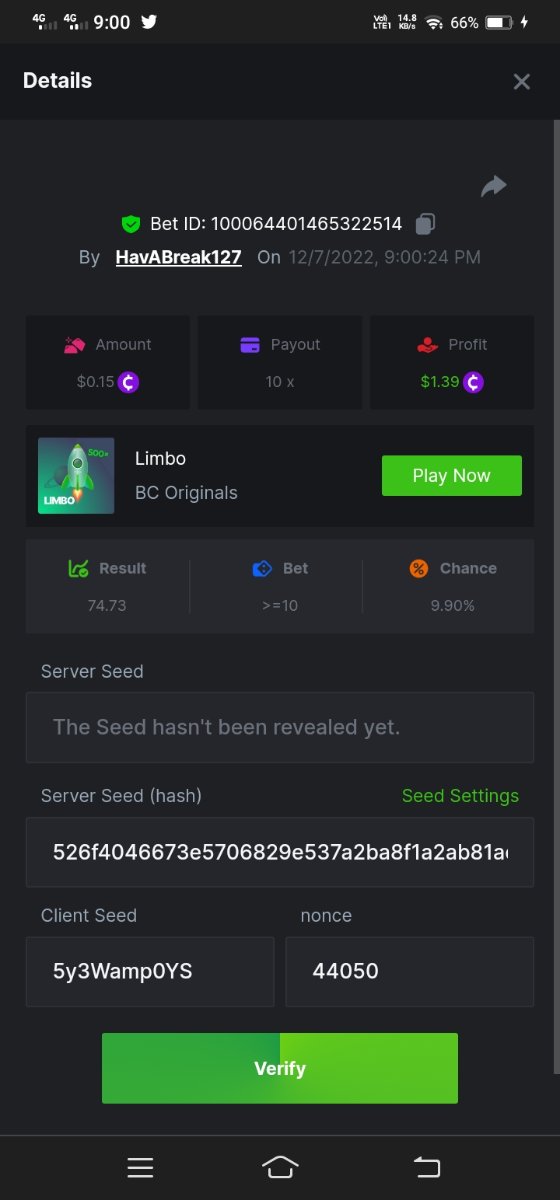The image size is (560, 1200).
Task: Tap the Client Seed field
Action: (150, 971)
